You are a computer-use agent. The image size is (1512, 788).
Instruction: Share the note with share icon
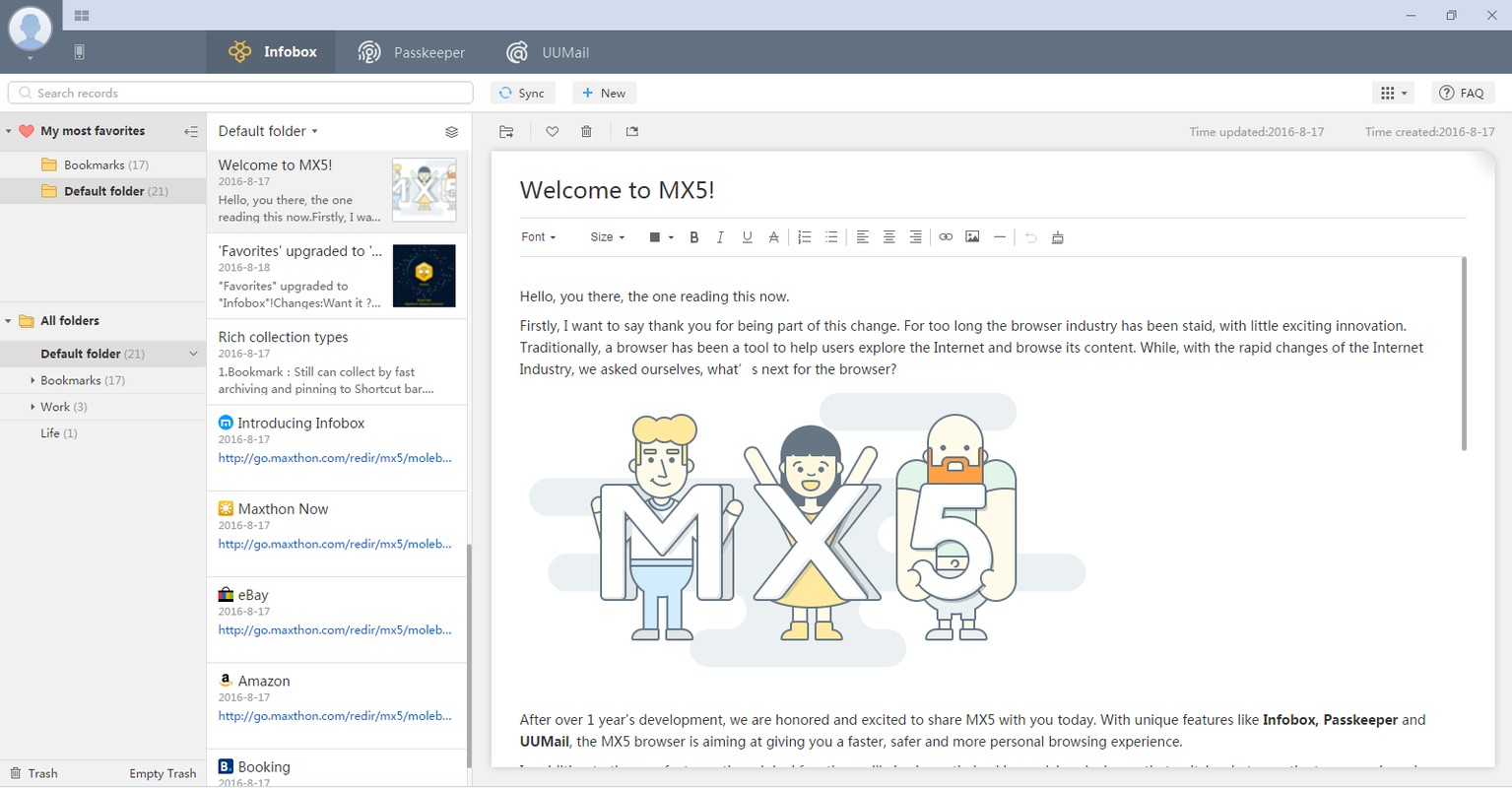tap(632, 131)
